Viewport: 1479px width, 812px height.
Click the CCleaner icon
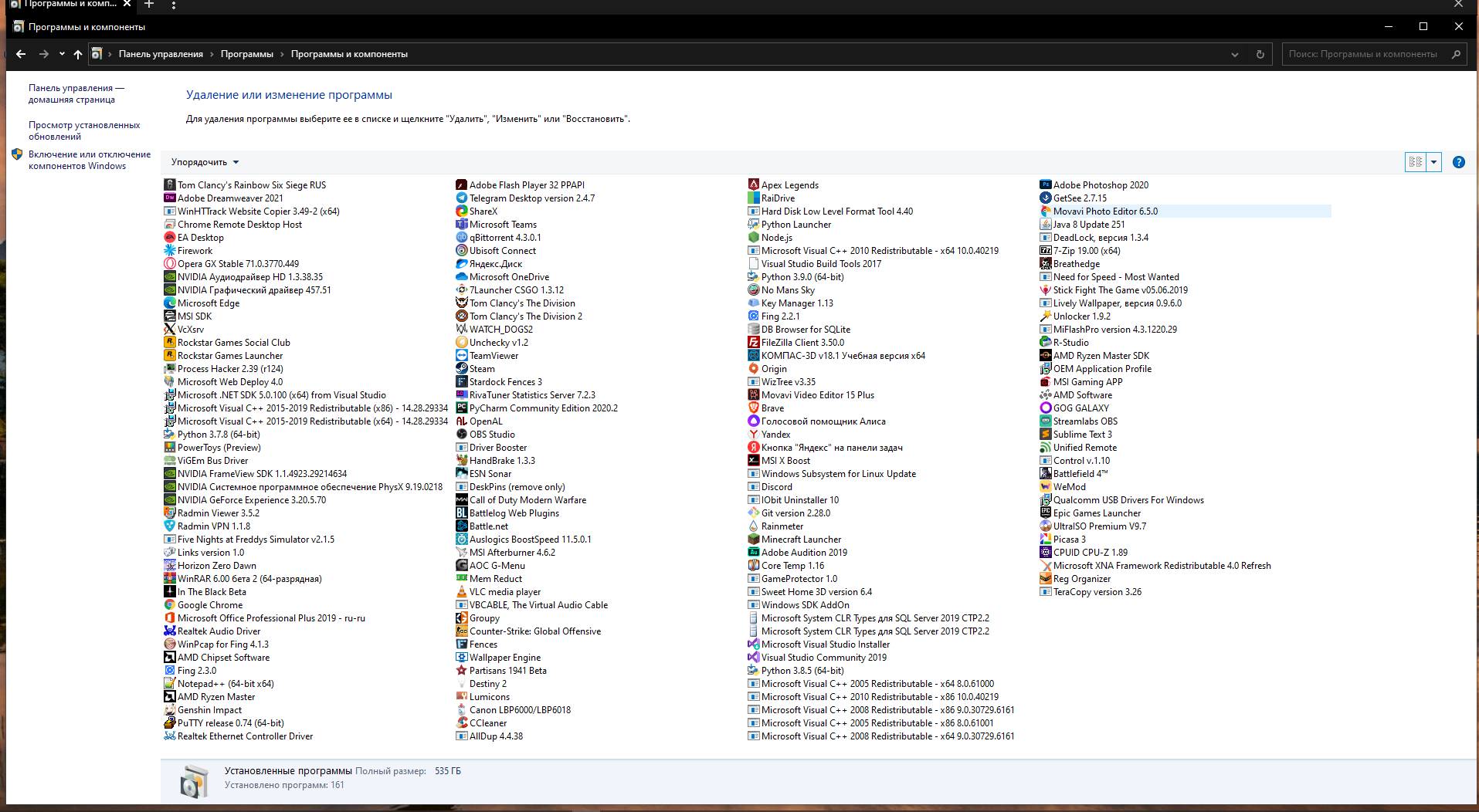462,723
